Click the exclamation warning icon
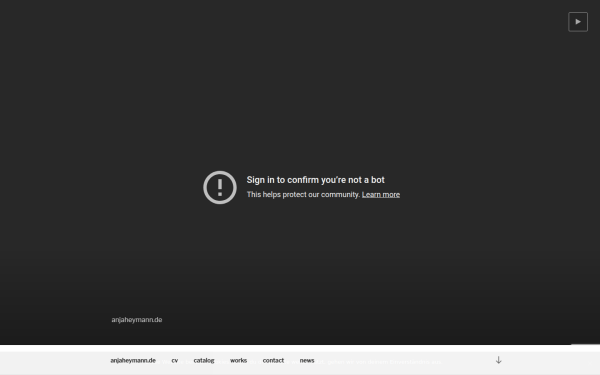The height and width of the screenshot is (375, 600). click(x=220, y=188)
